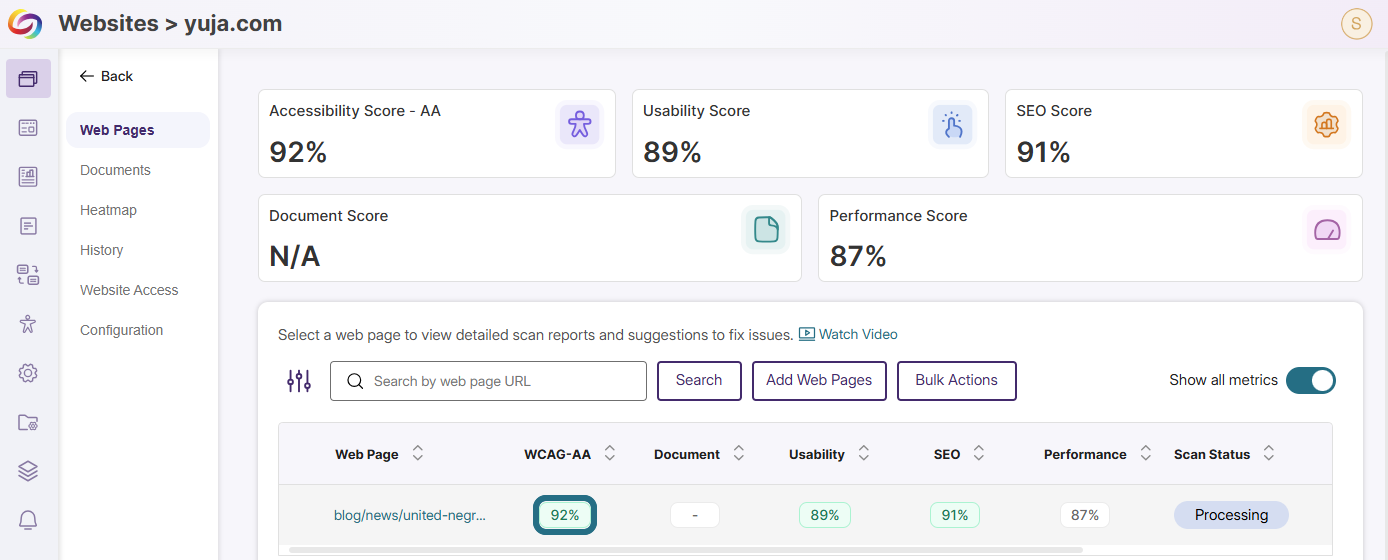This screenshot has height=560, width=1388.
Task: Click the Watch Video play icon
Action: point(807,335)
